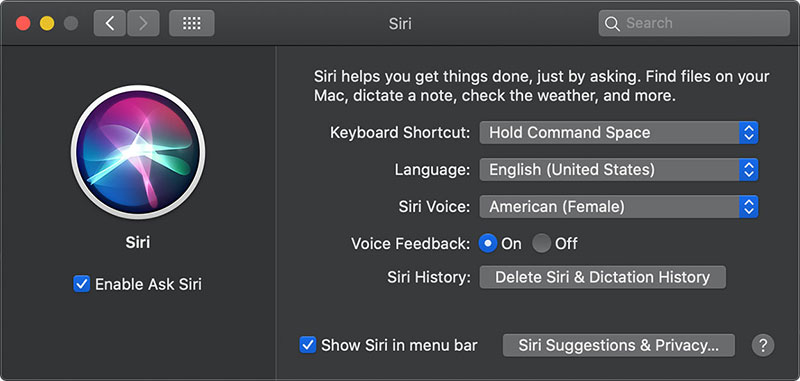Click Delete Siri & Dictation History
Image resolution: width=800 pixels, height=381 pixels.
pos(603,277)
